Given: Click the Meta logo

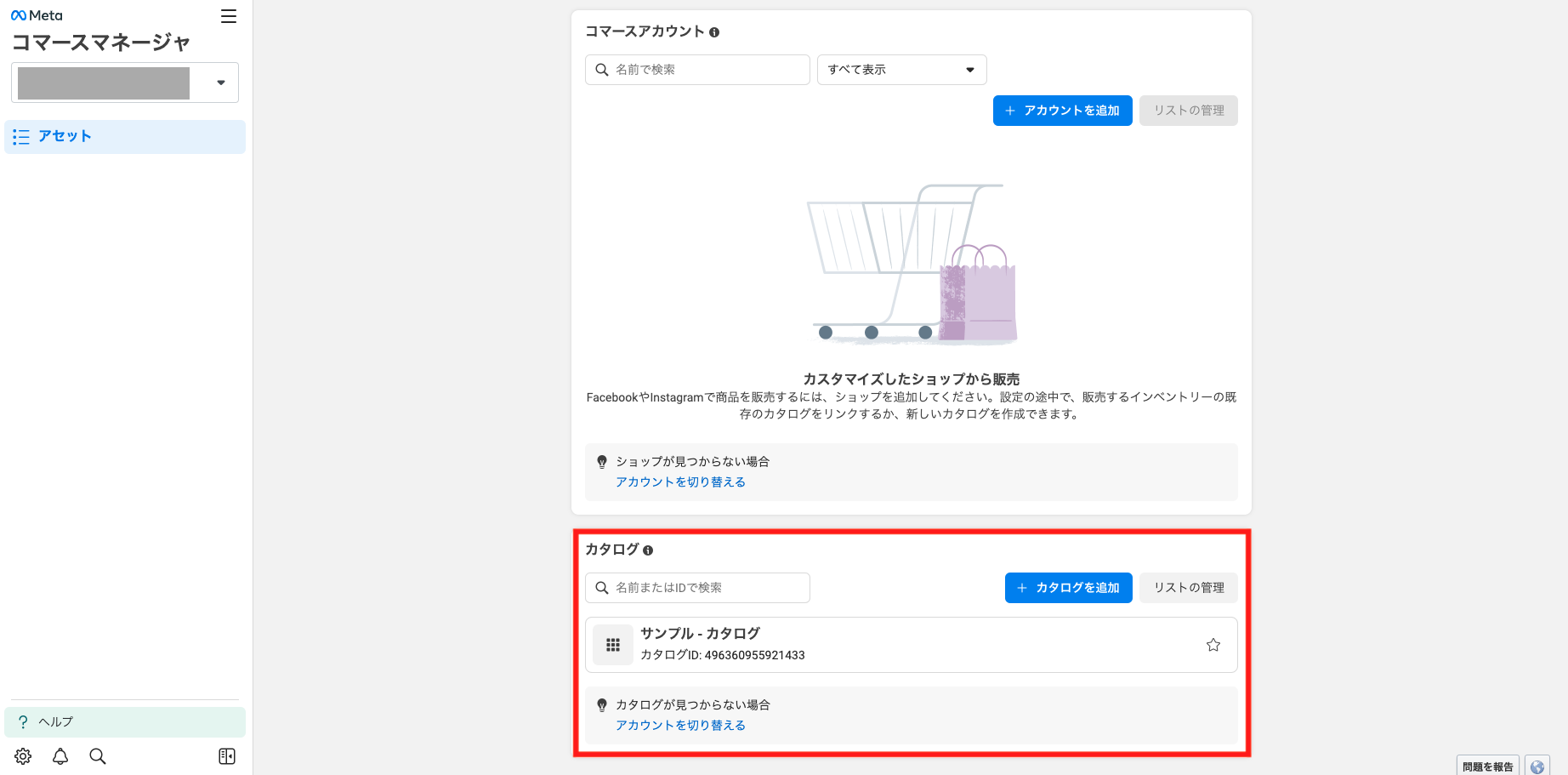Looking at the screenshot, I should (37, 15).
